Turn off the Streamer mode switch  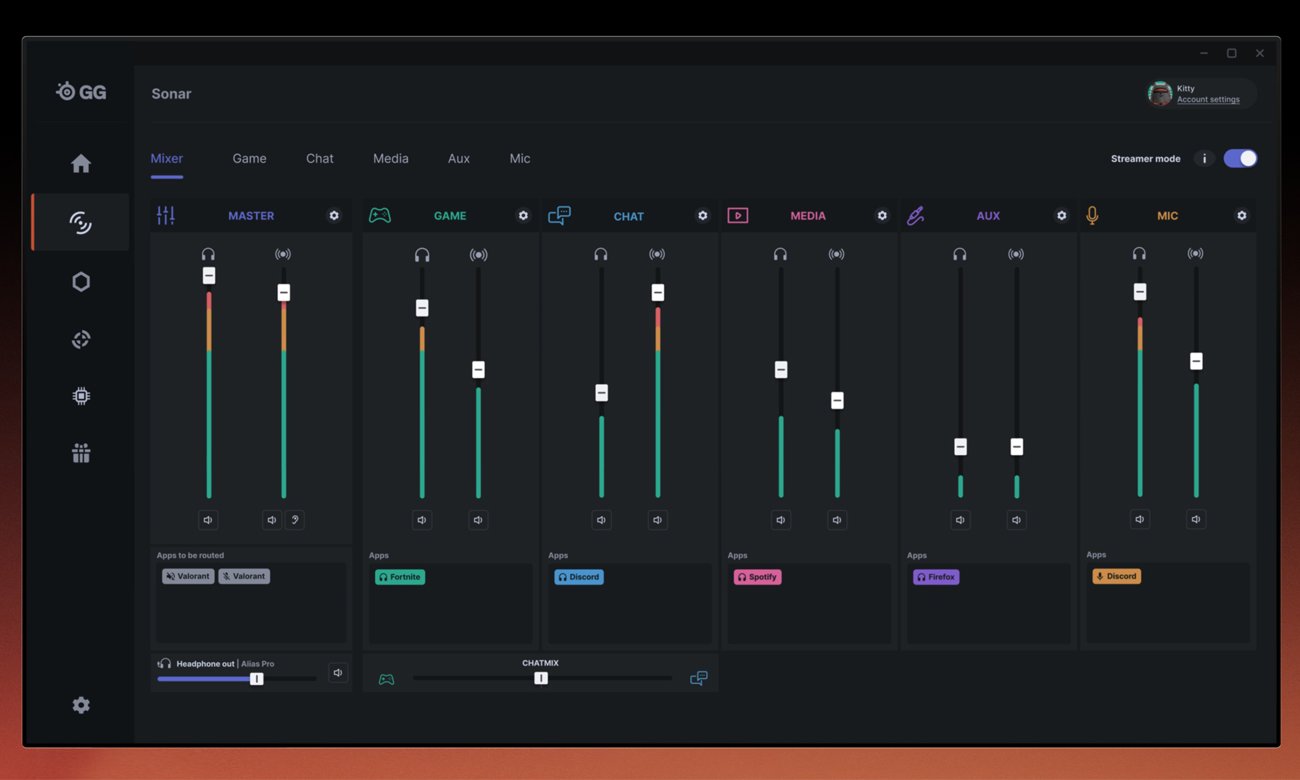[x=1240, y=158]
